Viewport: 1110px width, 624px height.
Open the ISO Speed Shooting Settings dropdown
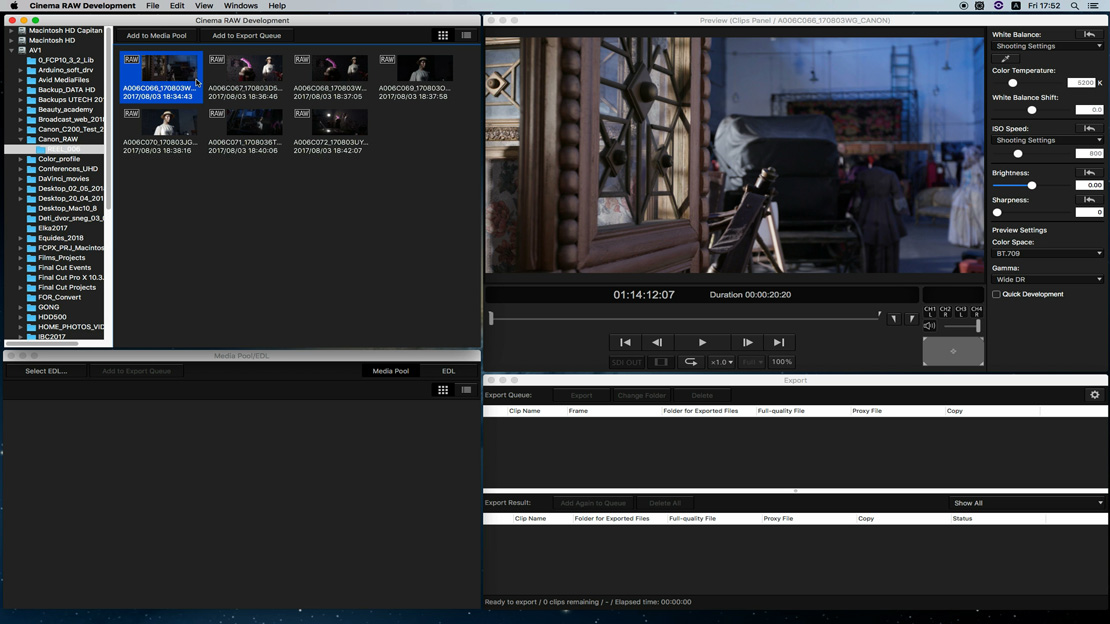[1048, 140]
